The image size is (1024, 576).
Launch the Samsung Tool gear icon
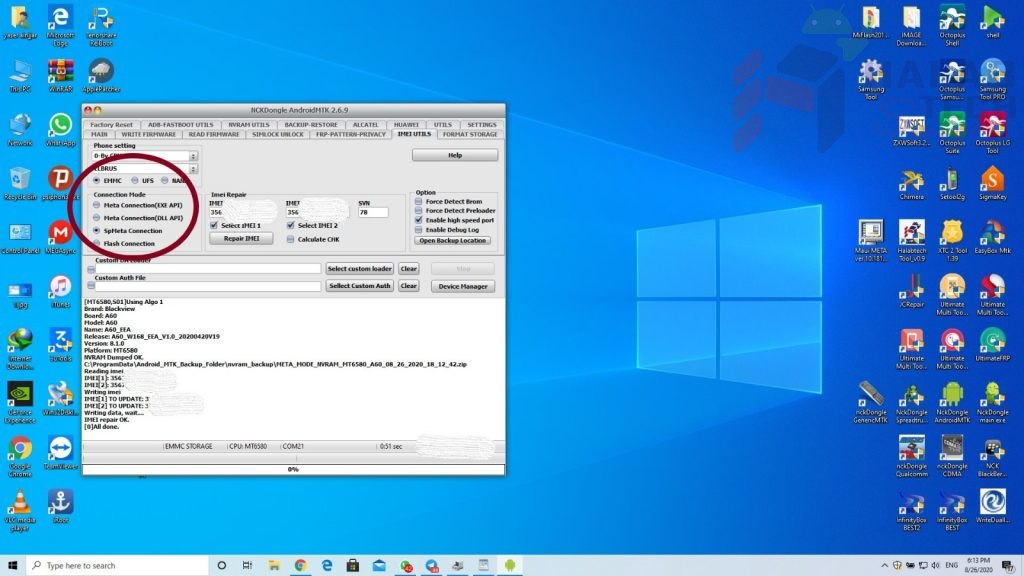(871, 78)
